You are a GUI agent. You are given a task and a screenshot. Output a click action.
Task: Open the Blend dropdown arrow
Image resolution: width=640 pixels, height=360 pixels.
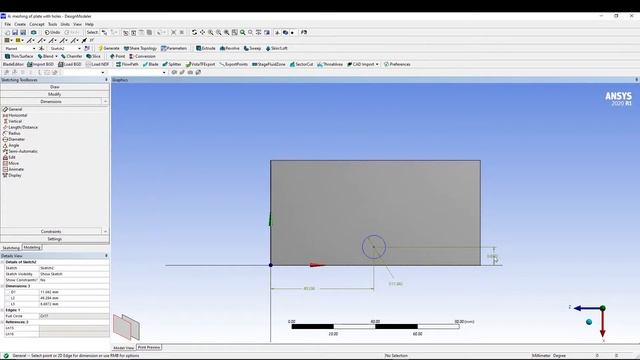(x=56, y=56)
